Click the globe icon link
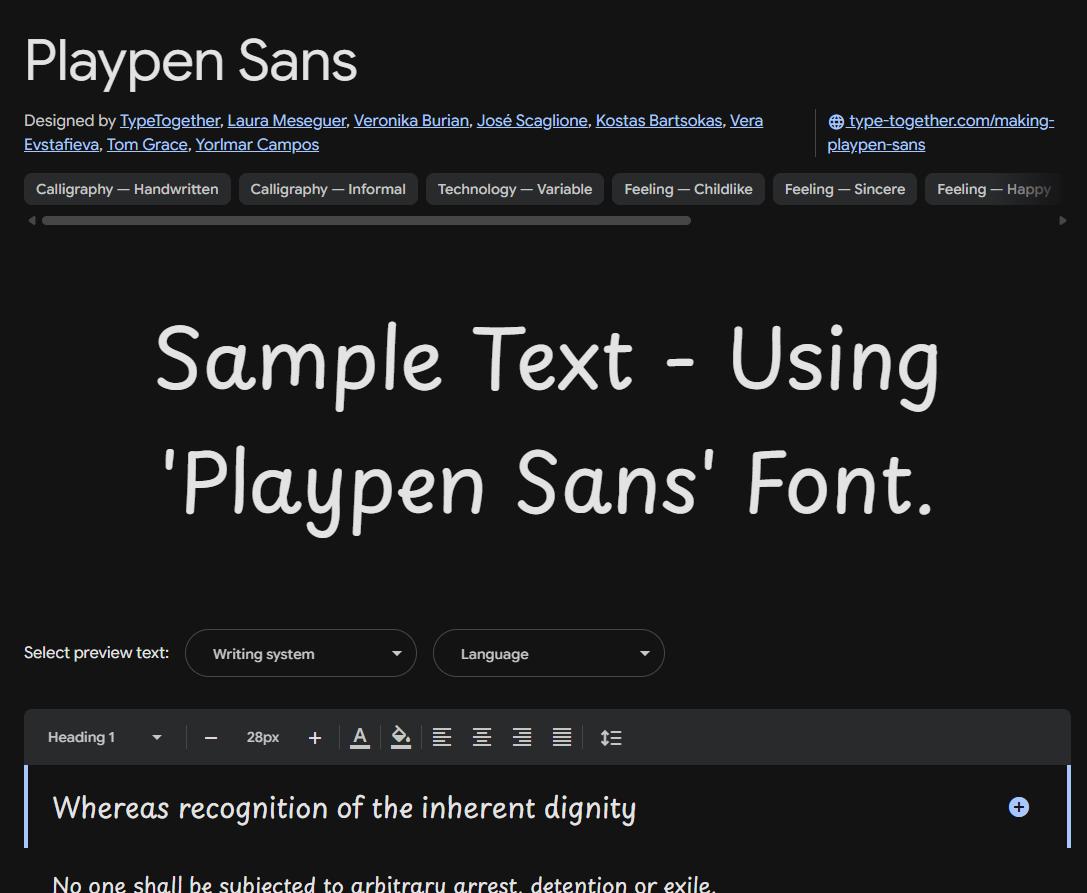 click(x=836, y=121)
